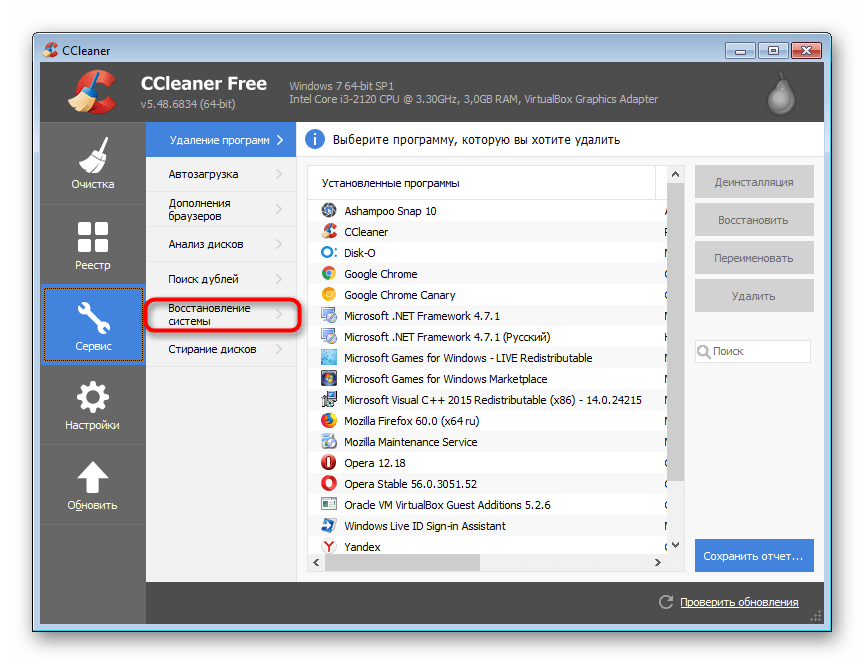Click Сохранить отчет button
864x664 pixels.
coord(754,555)
